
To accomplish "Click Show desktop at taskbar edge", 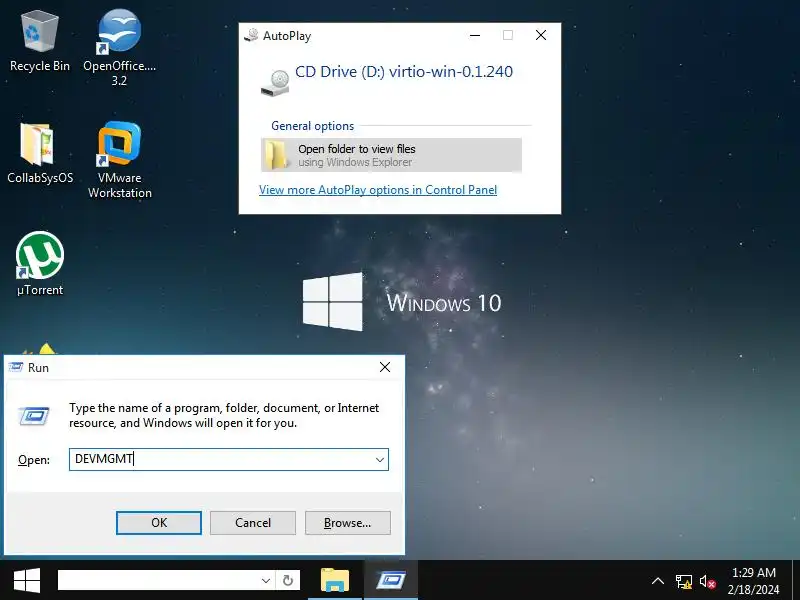I will [796, 580].
